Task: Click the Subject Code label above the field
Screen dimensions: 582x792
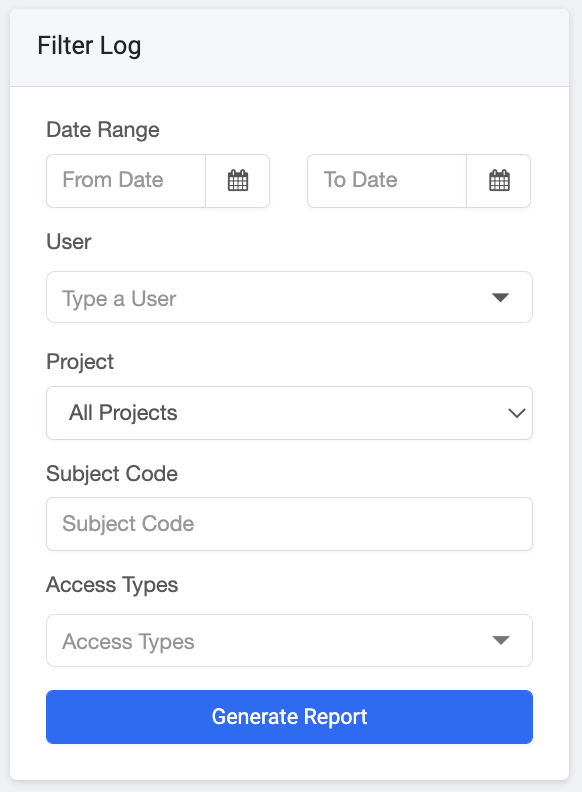Action: tap(112, 474)
